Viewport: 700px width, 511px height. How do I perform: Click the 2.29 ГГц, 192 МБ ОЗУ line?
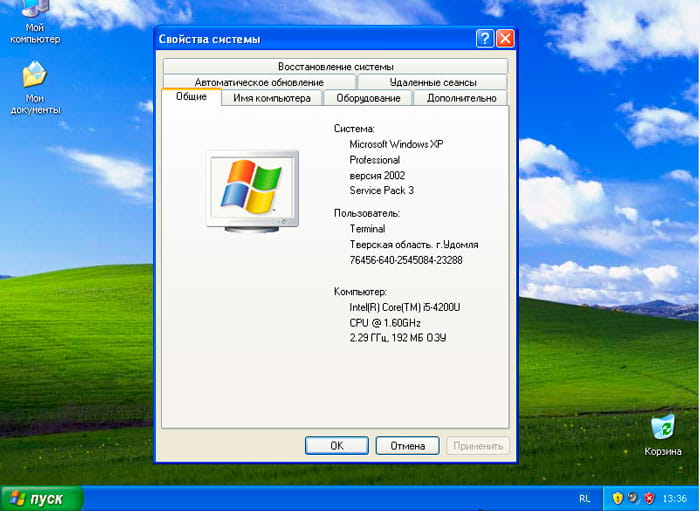(x=397, y=338)
